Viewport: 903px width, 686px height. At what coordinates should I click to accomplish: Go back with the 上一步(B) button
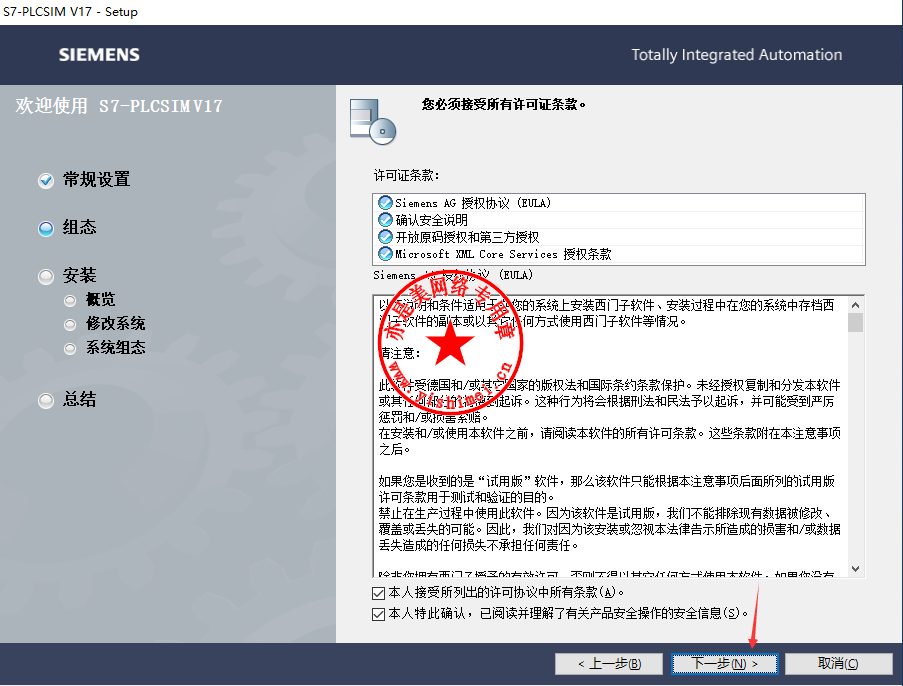pyautogui.click(x=609, y=664)
